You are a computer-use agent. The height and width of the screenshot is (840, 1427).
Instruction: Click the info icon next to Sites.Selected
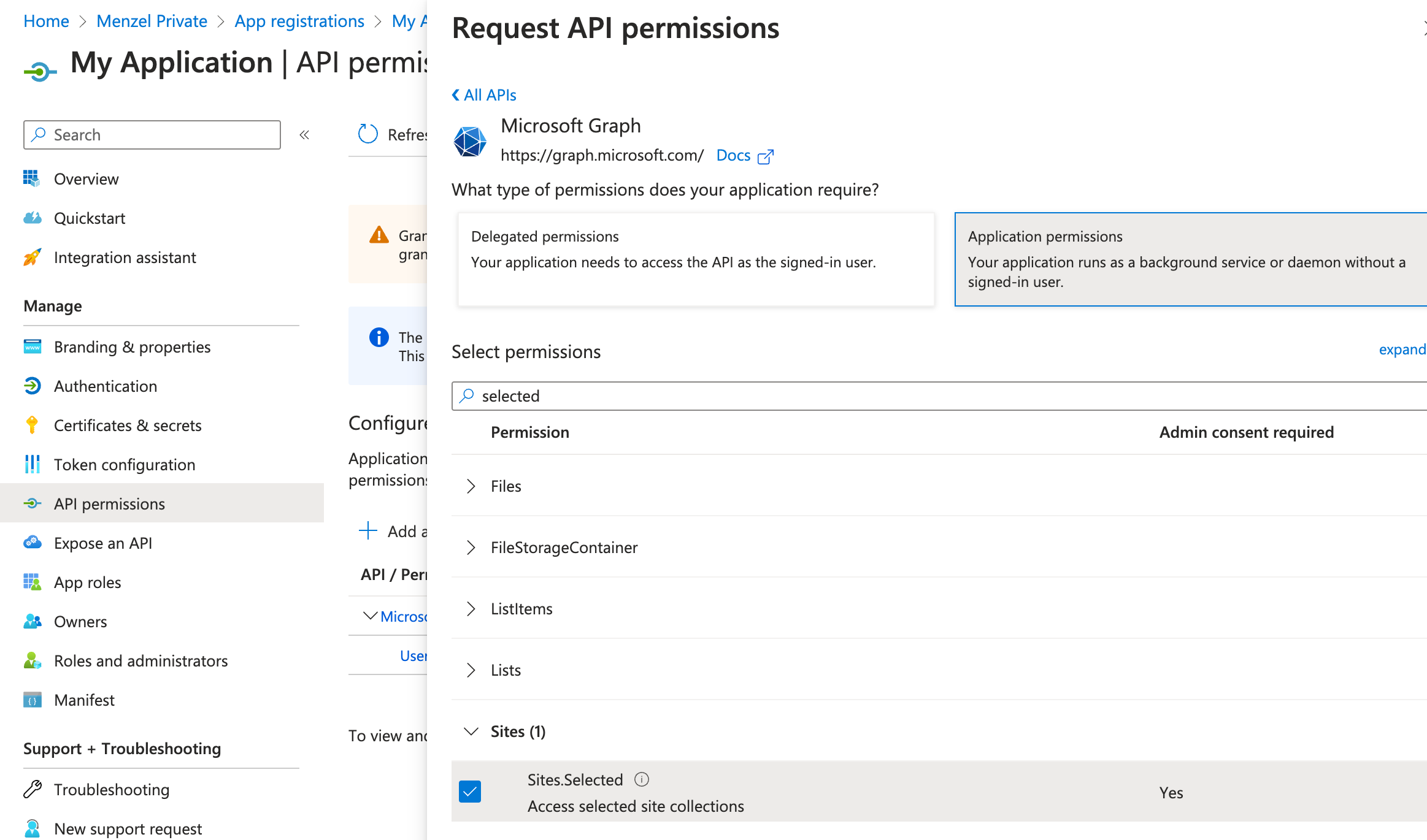point(642,779)
